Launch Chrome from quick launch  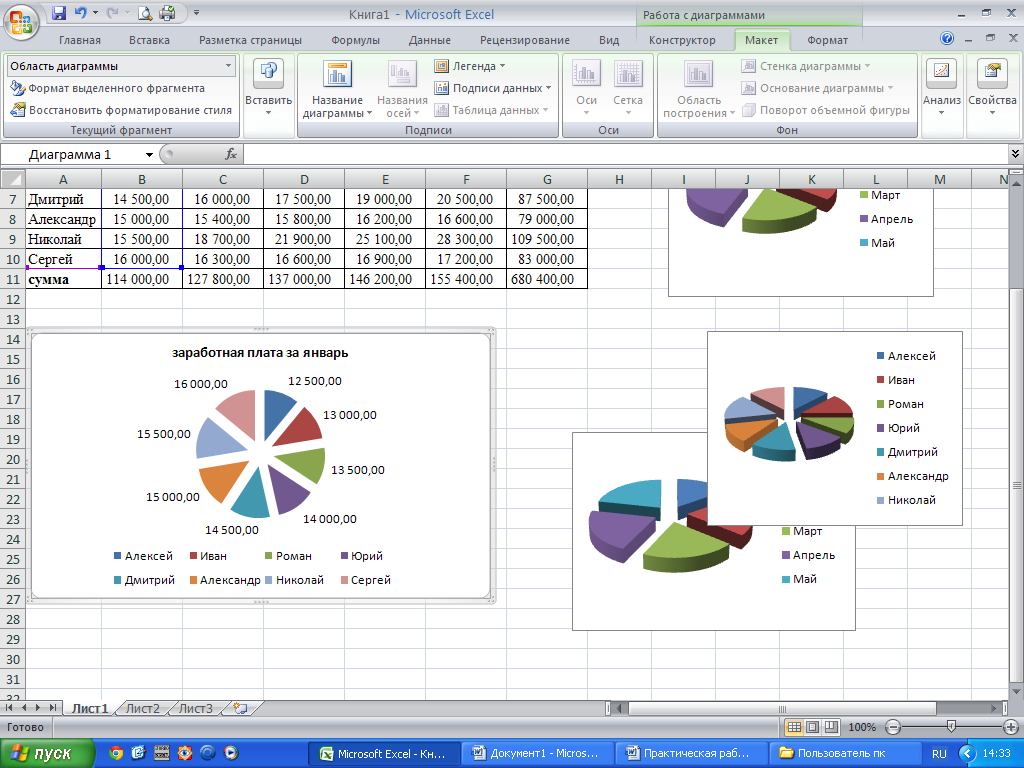[x=116, y=753]
